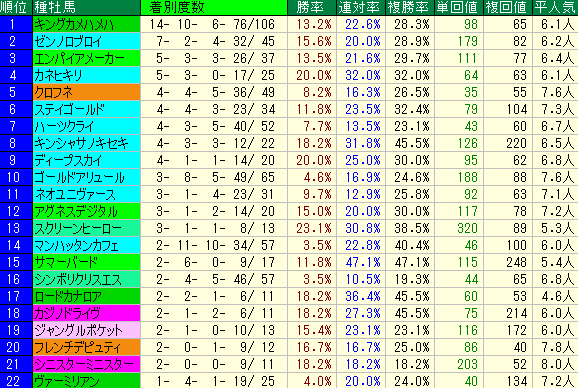The height and width of the screenshot is (388, 578).
Task: Click show rate 40.4% for マンハッタンカフェ
Action: [410, 245]
